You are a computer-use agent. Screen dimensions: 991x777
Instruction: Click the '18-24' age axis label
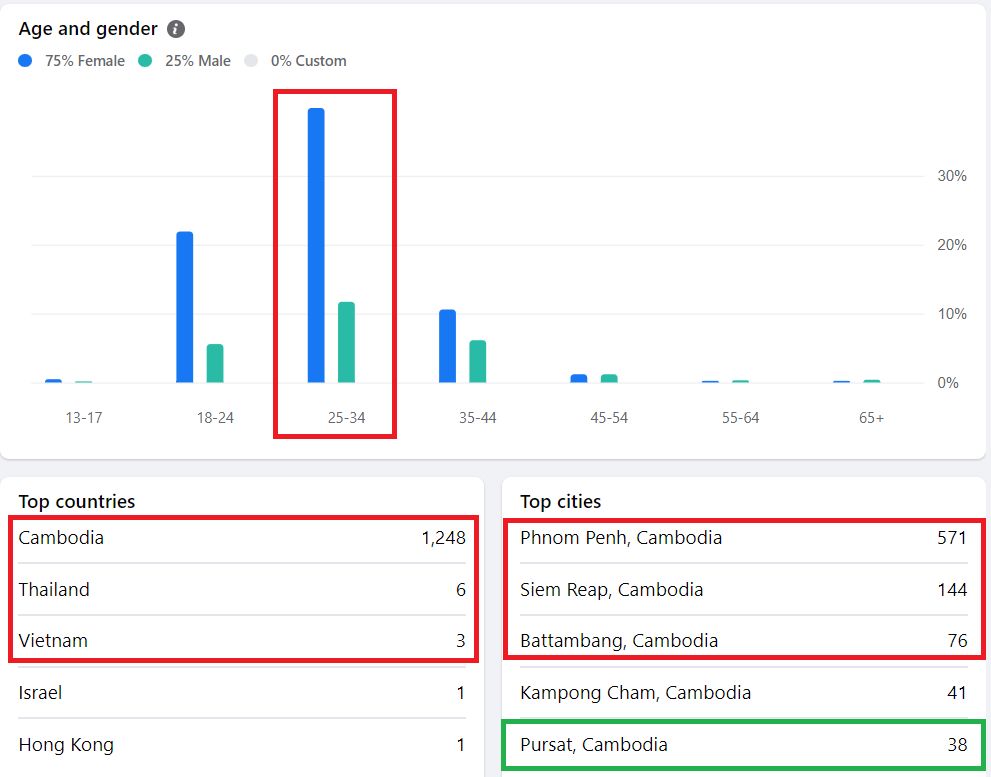click(215, 418)
